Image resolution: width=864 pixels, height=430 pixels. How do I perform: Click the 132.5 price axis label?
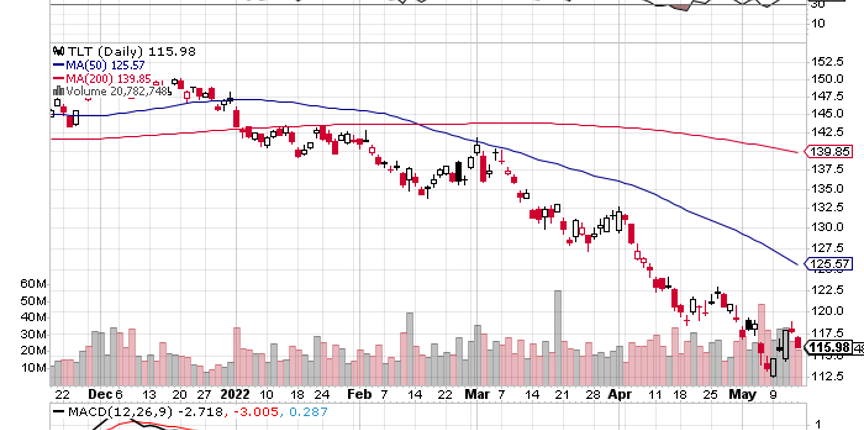pos(827,207)
